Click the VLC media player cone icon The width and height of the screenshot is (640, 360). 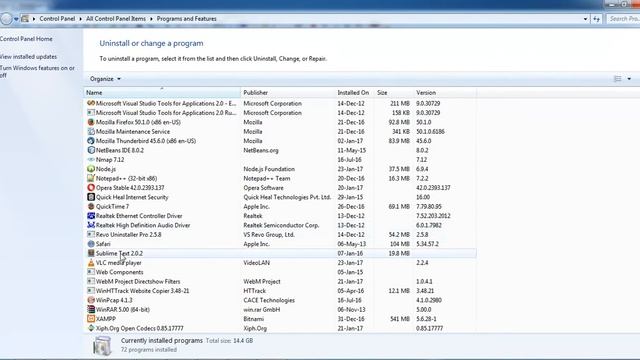(x=91, y=263)
